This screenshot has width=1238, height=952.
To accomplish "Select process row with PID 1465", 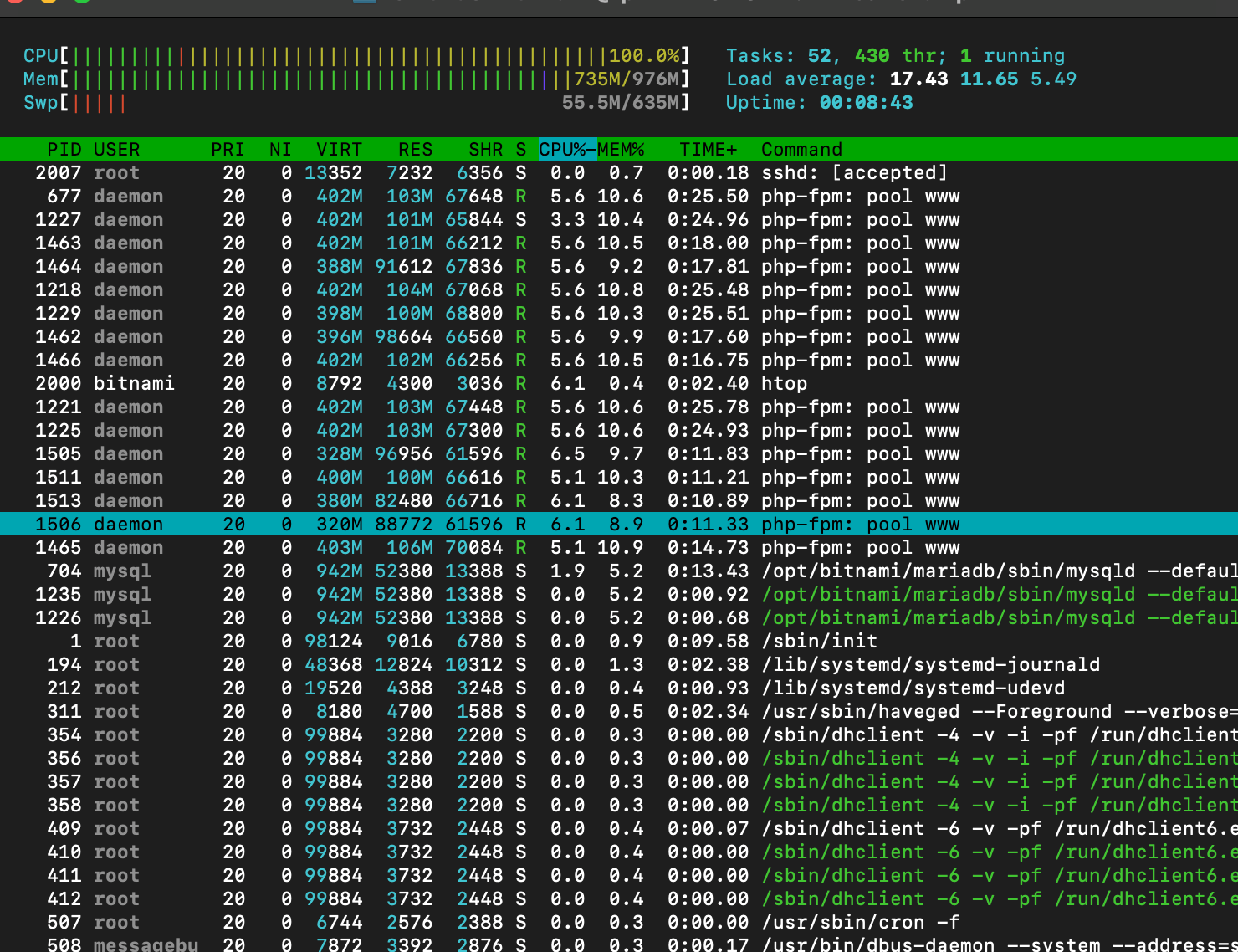I will pos(619,547).
